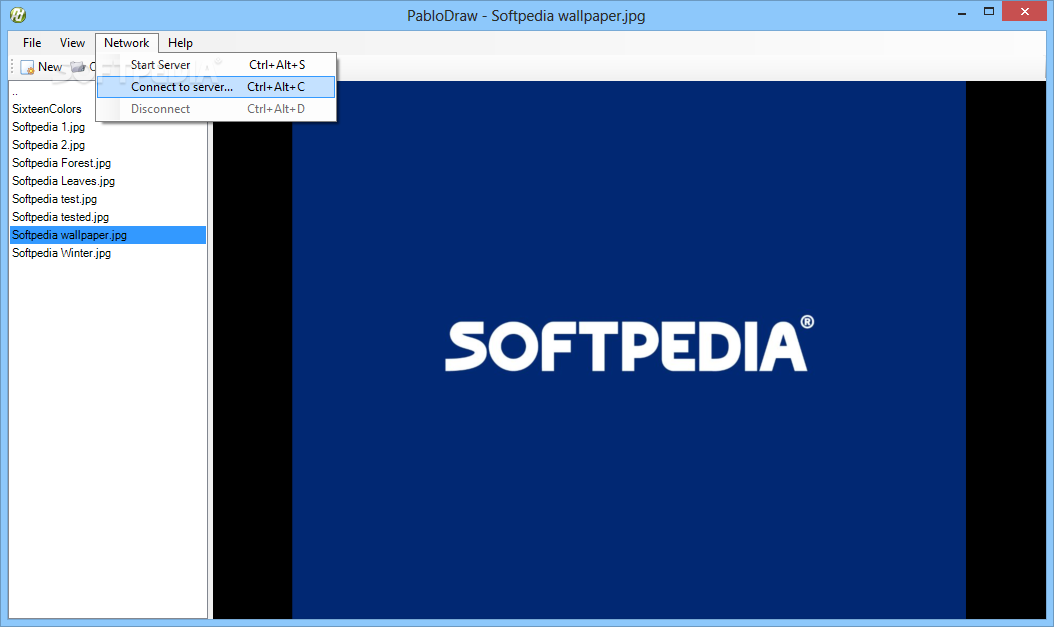This screenshot has height=627, width=1054.
Task: Click the New document toolbar button
Action: point(41,67)
